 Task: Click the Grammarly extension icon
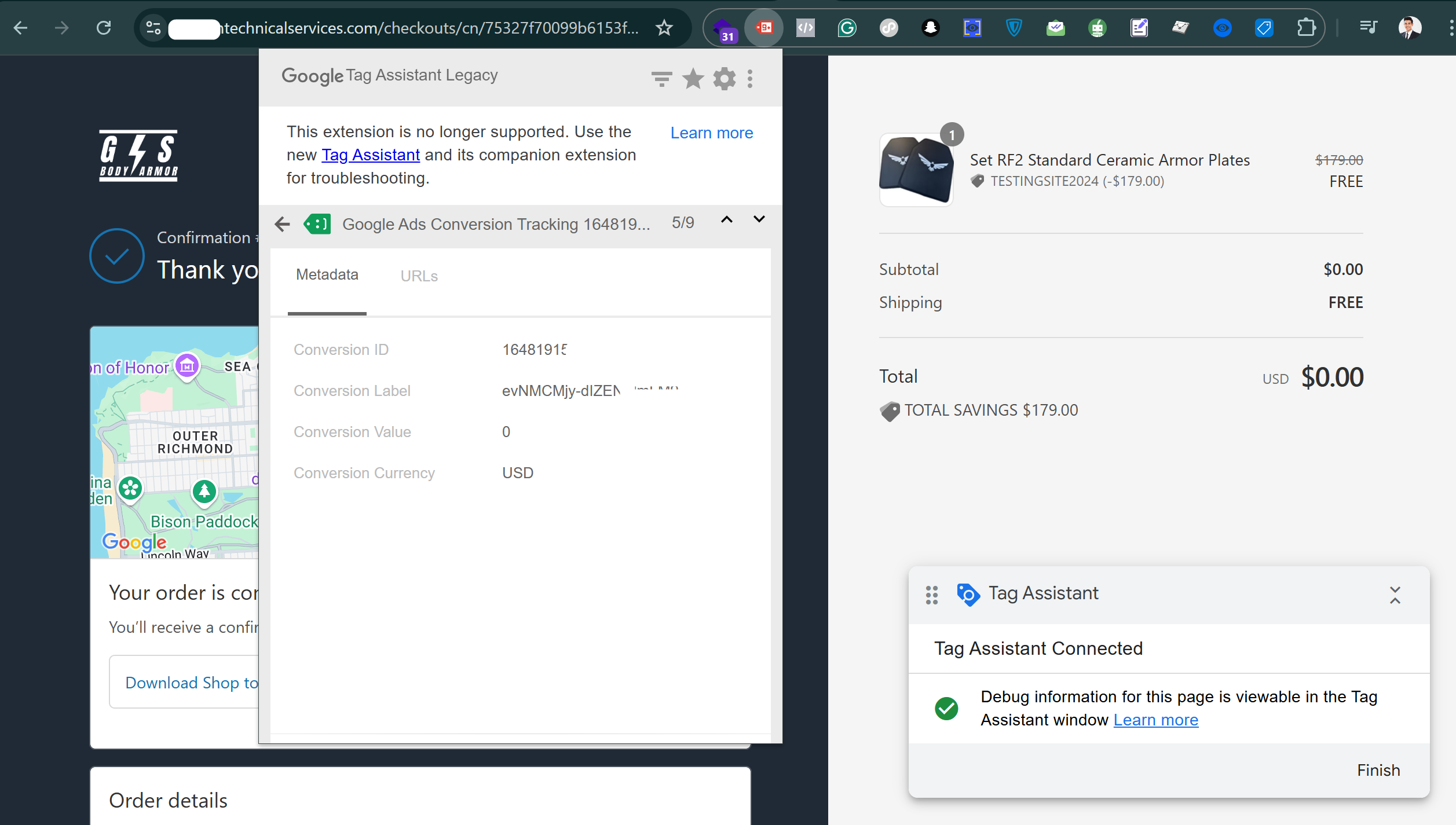tap(847, 28)
